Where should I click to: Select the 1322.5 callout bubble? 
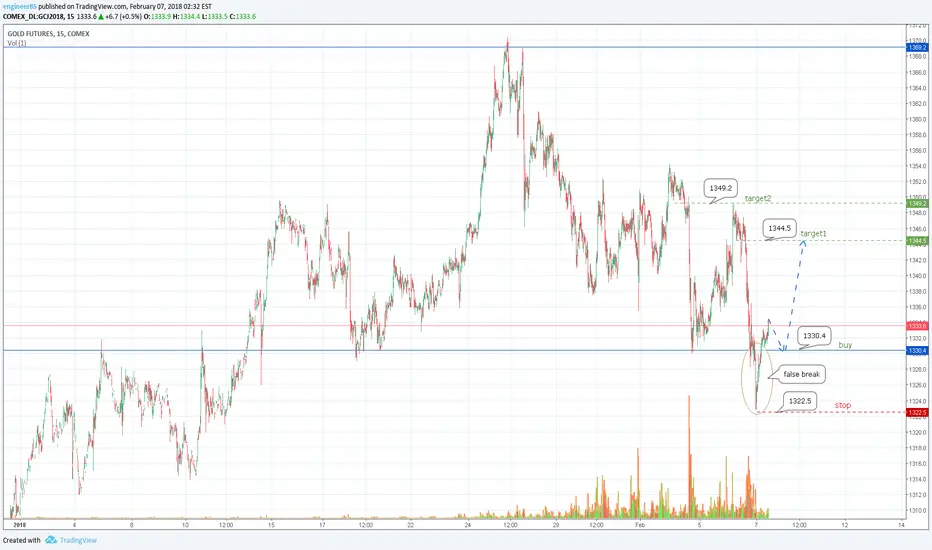point(799,401)
